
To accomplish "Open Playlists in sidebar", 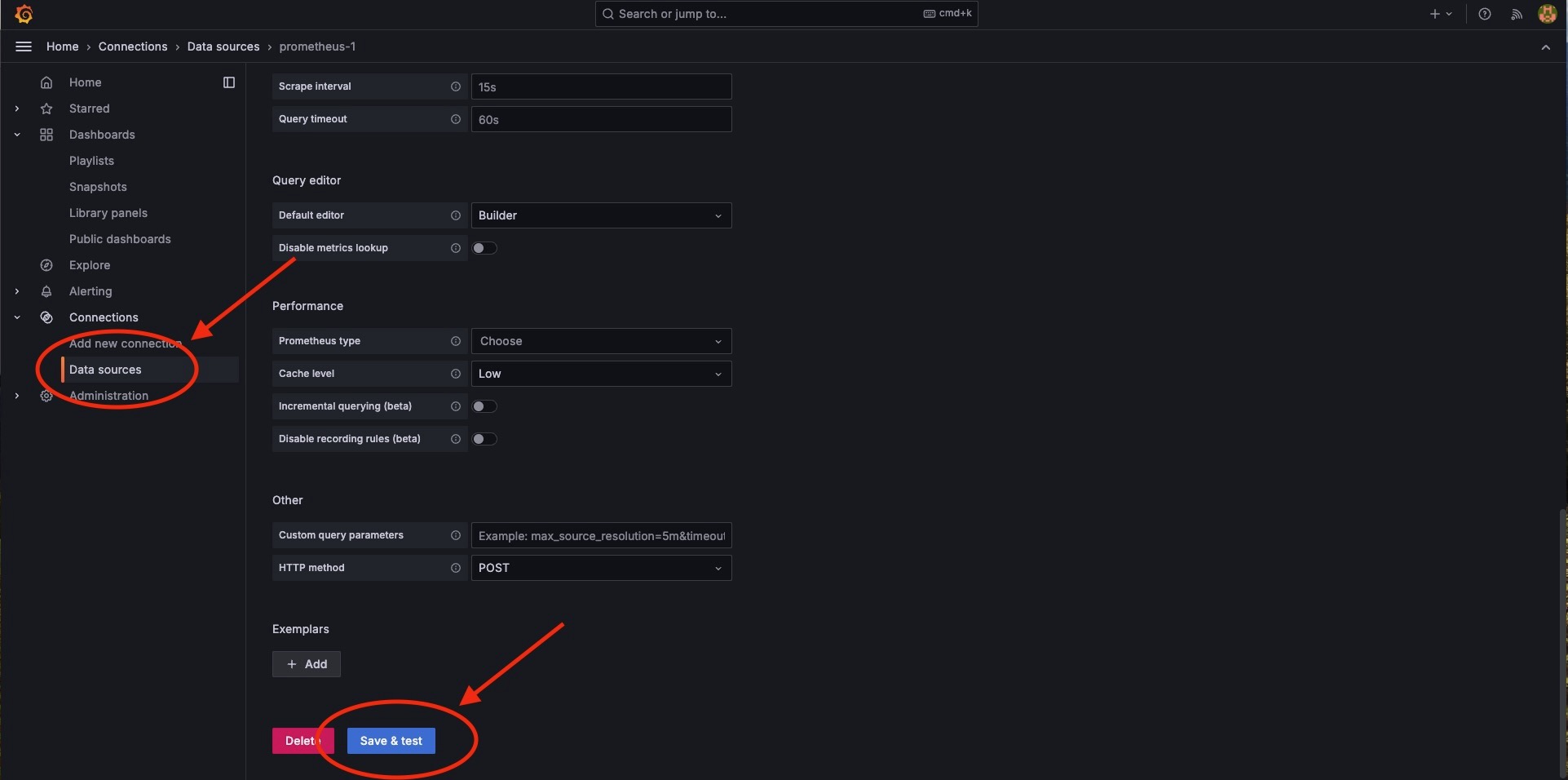I will pos(91,161).
